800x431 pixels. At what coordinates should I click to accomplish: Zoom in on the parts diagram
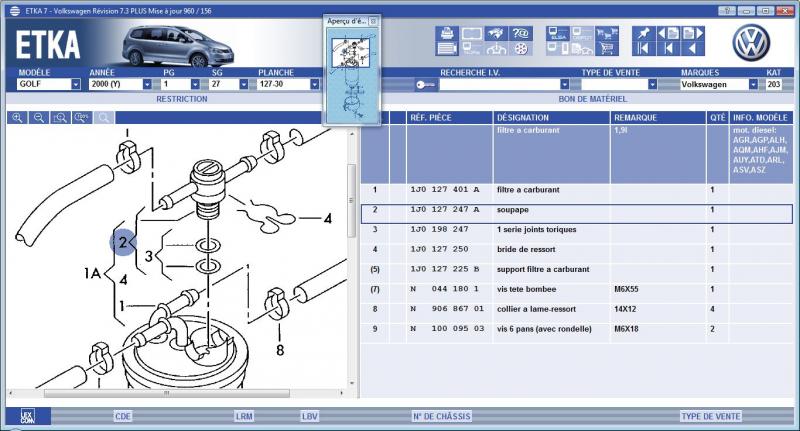click(17, 118)
